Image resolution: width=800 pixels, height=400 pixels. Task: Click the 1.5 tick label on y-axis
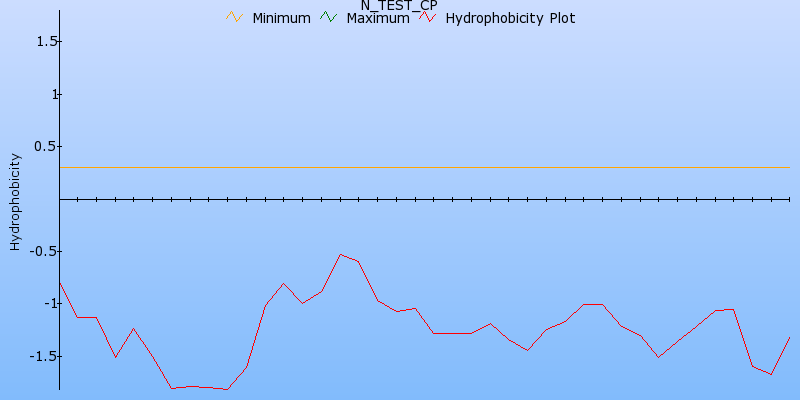click(x=44, y=41)
